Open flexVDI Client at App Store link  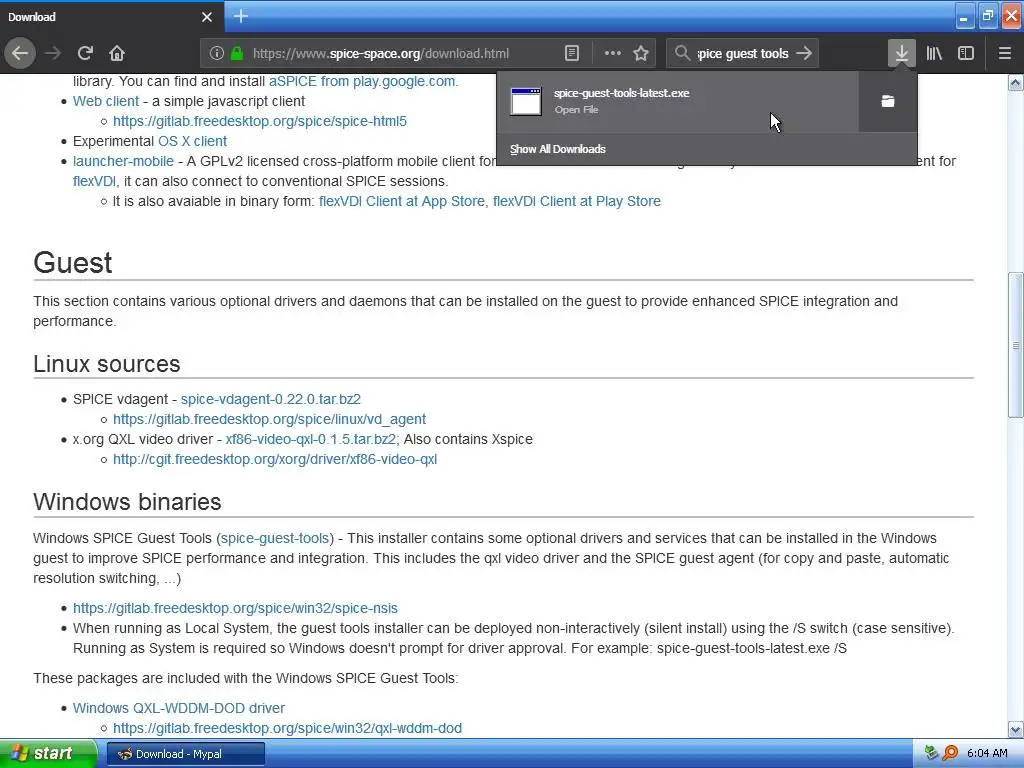coord(402,201)
